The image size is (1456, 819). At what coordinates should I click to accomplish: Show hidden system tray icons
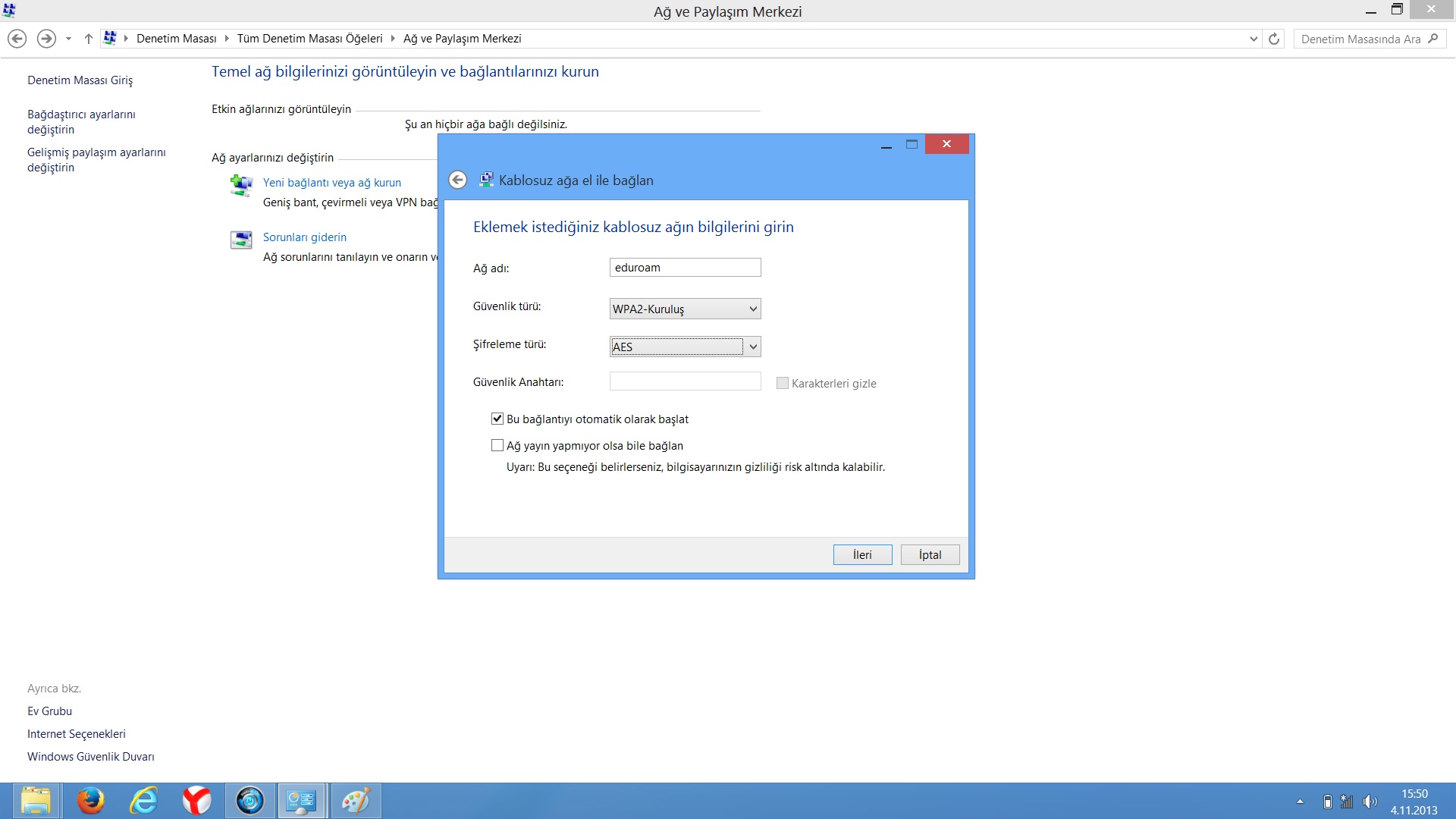pos(1300,802)
